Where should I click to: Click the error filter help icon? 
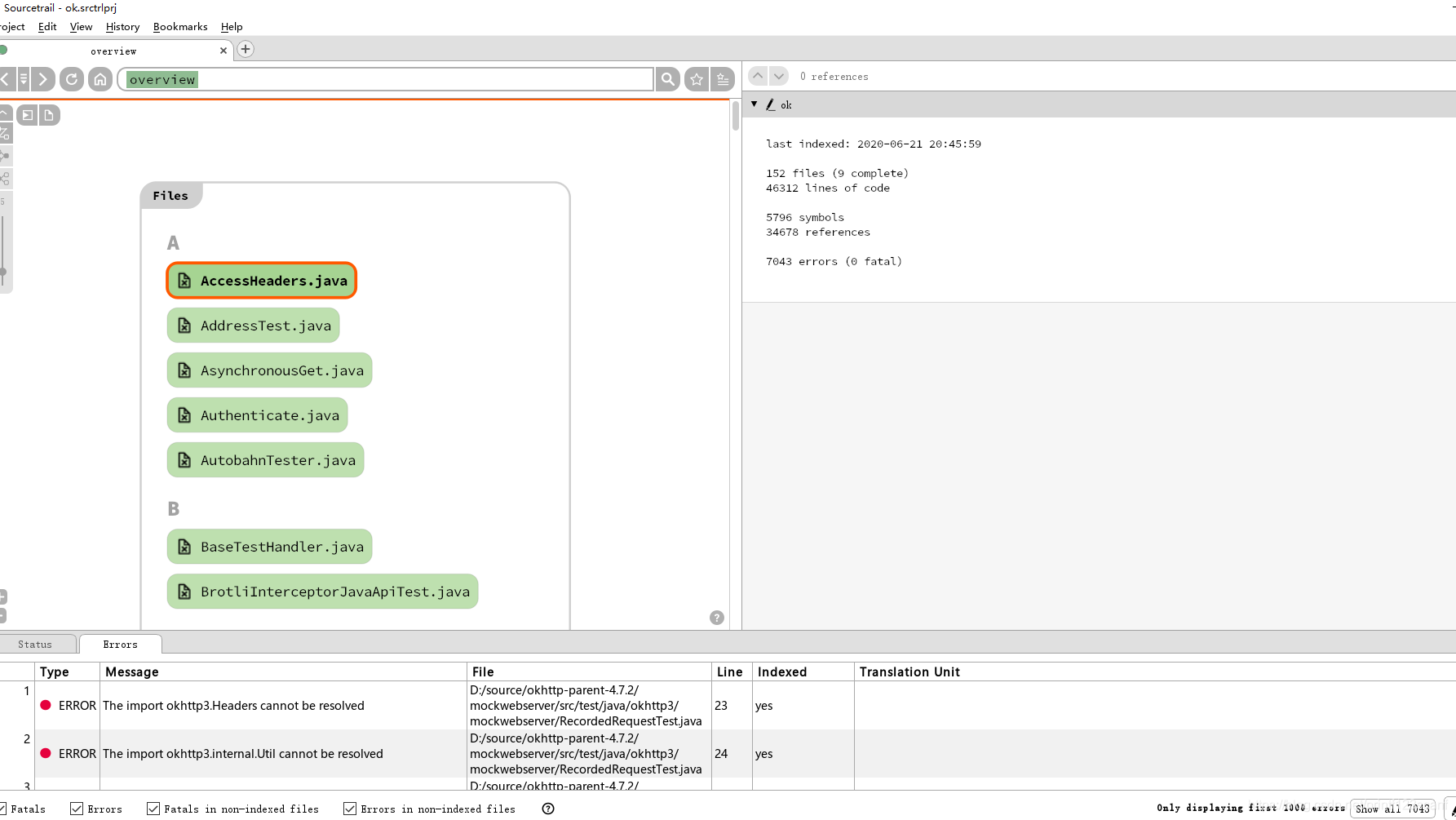[x=548, y=809]
